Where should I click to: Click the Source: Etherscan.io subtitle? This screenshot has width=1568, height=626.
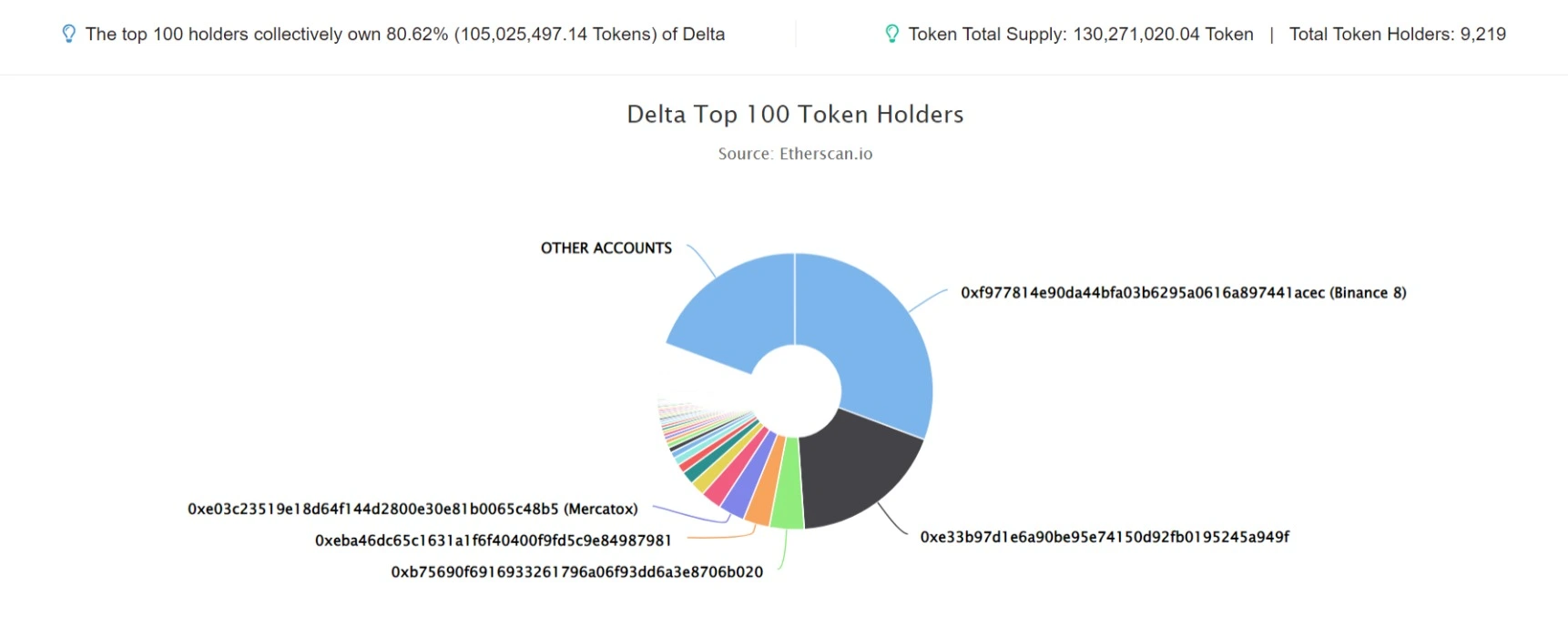795,154
